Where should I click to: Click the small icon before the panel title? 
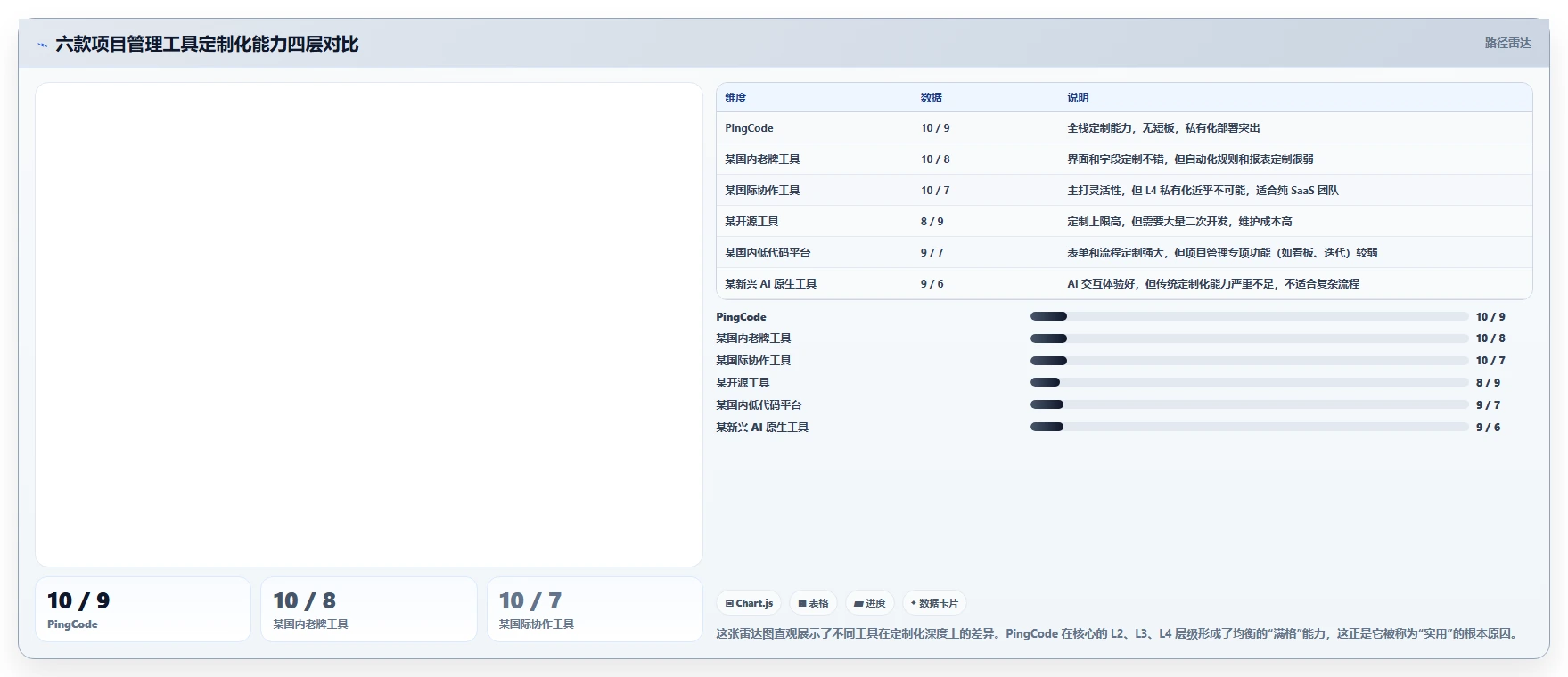(42, 45)
